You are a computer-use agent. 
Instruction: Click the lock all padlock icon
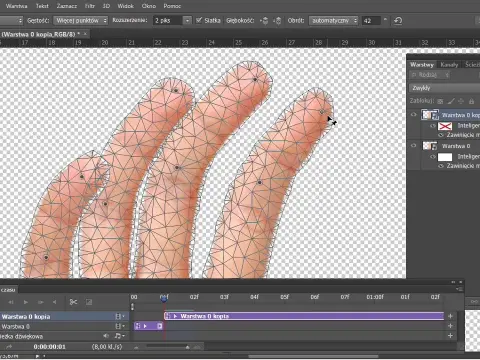click(471, 101)
